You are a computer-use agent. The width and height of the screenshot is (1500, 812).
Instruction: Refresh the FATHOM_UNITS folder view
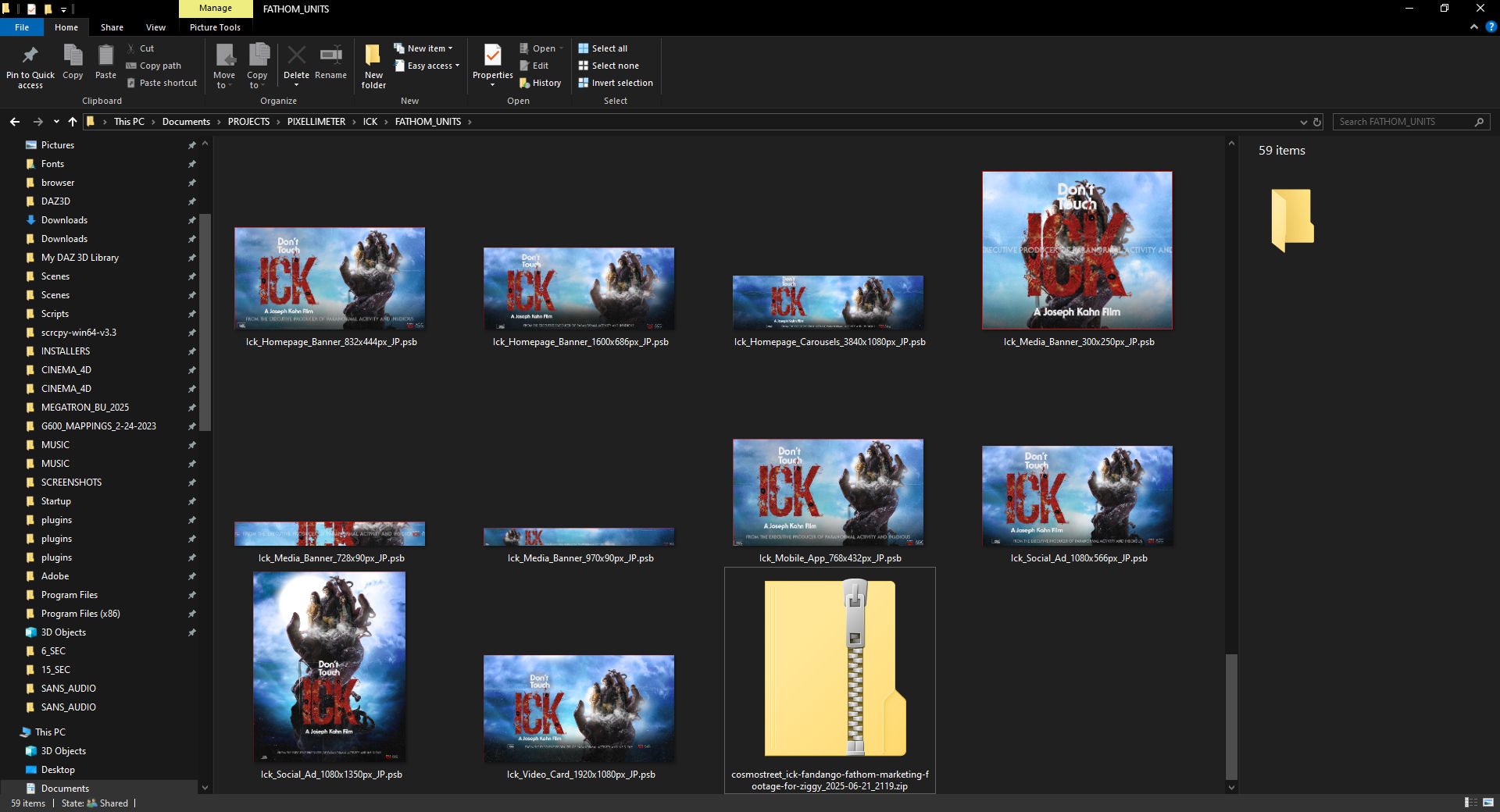[1317, 122]
